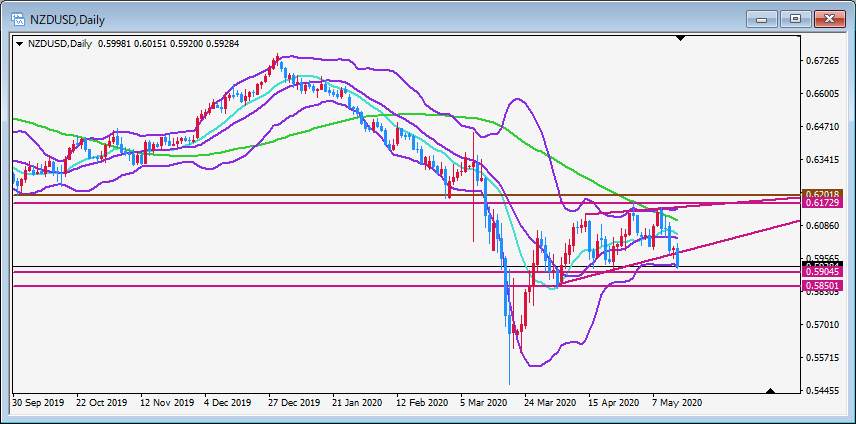The width and height of the screenshot is (856, 424).
Task: Click the 15 Apr 2020 date label
Action: [615, 403]
